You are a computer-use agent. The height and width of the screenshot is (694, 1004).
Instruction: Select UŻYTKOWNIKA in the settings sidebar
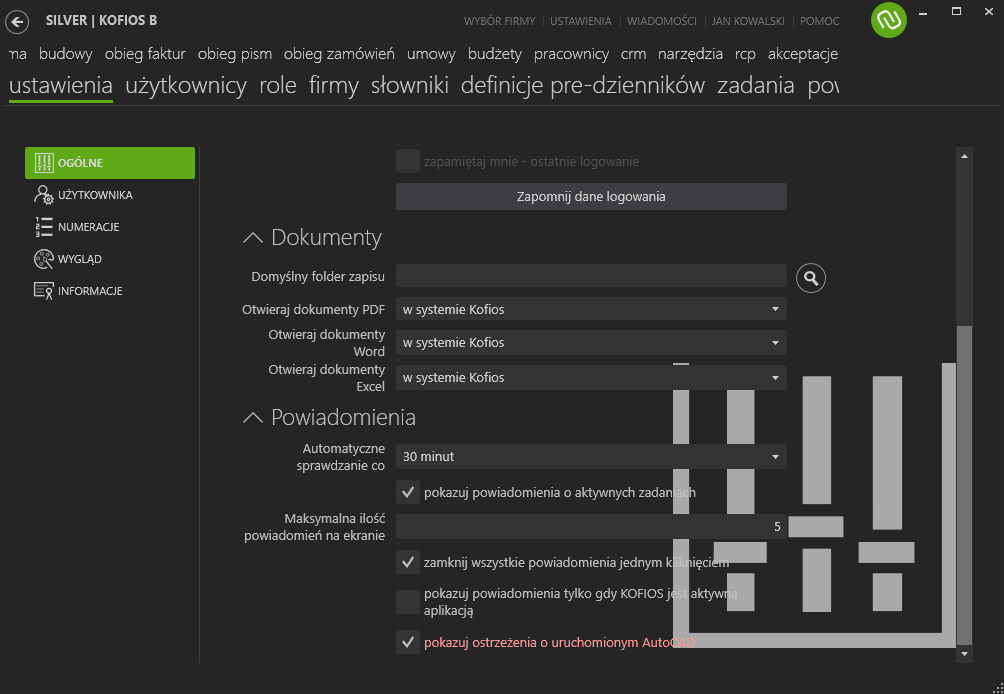[110, 195]
